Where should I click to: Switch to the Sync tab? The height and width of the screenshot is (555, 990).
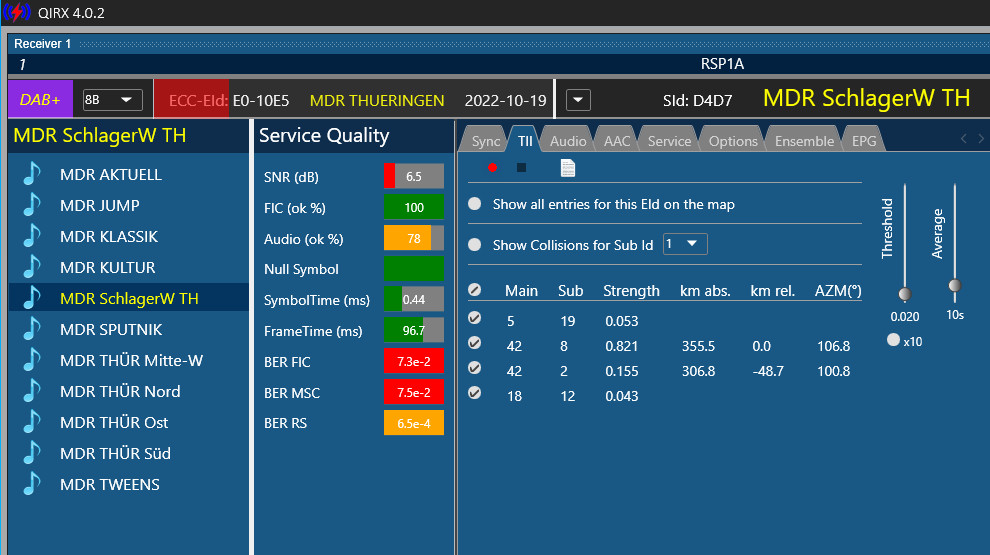pos(486,141)
